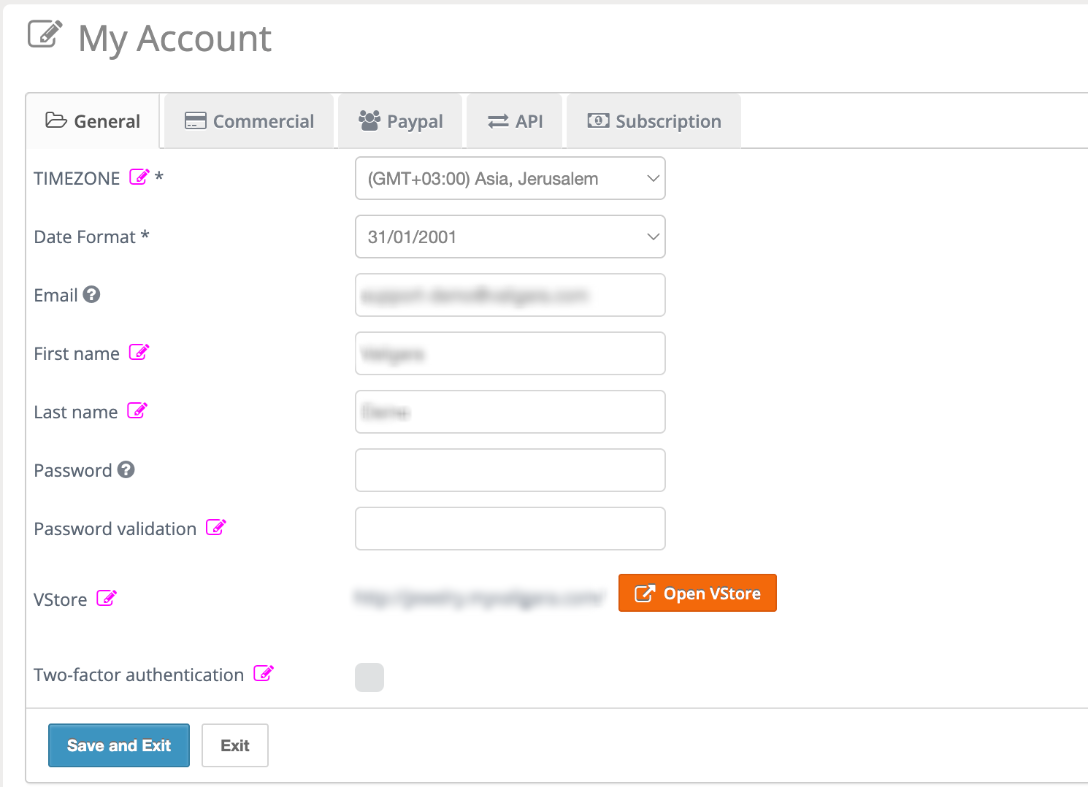Click the edit icon beside Last name

(x=137, y=410)
